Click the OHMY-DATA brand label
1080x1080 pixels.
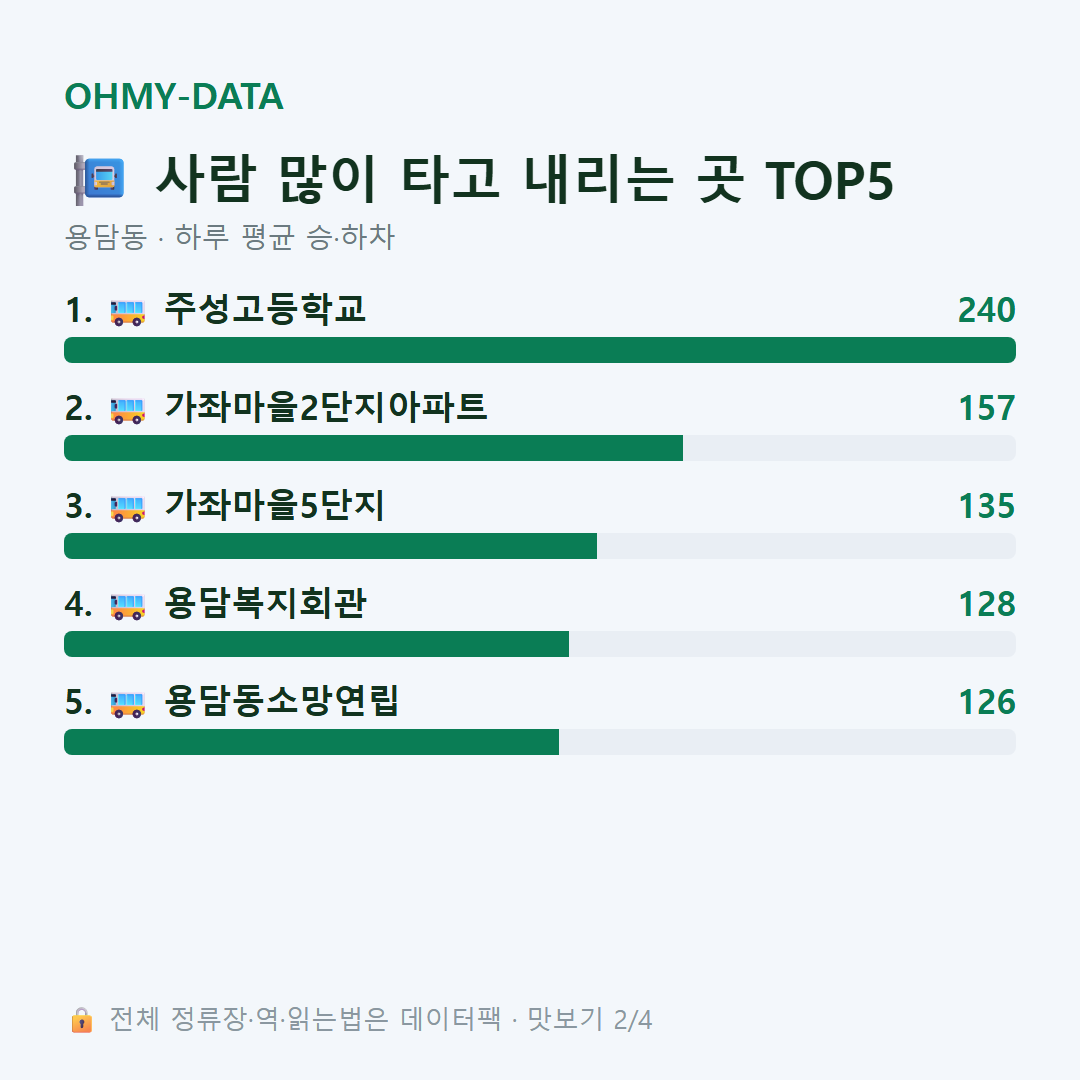coord(174,96)
